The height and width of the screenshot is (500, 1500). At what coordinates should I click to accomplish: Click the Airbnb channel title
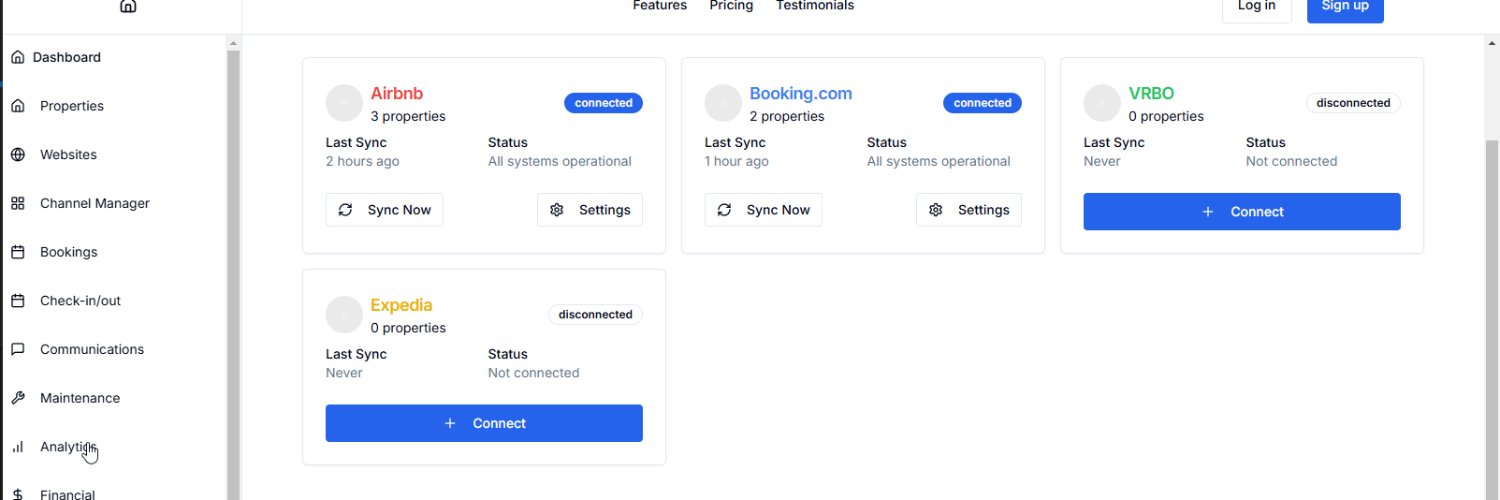tap(397, 94)
